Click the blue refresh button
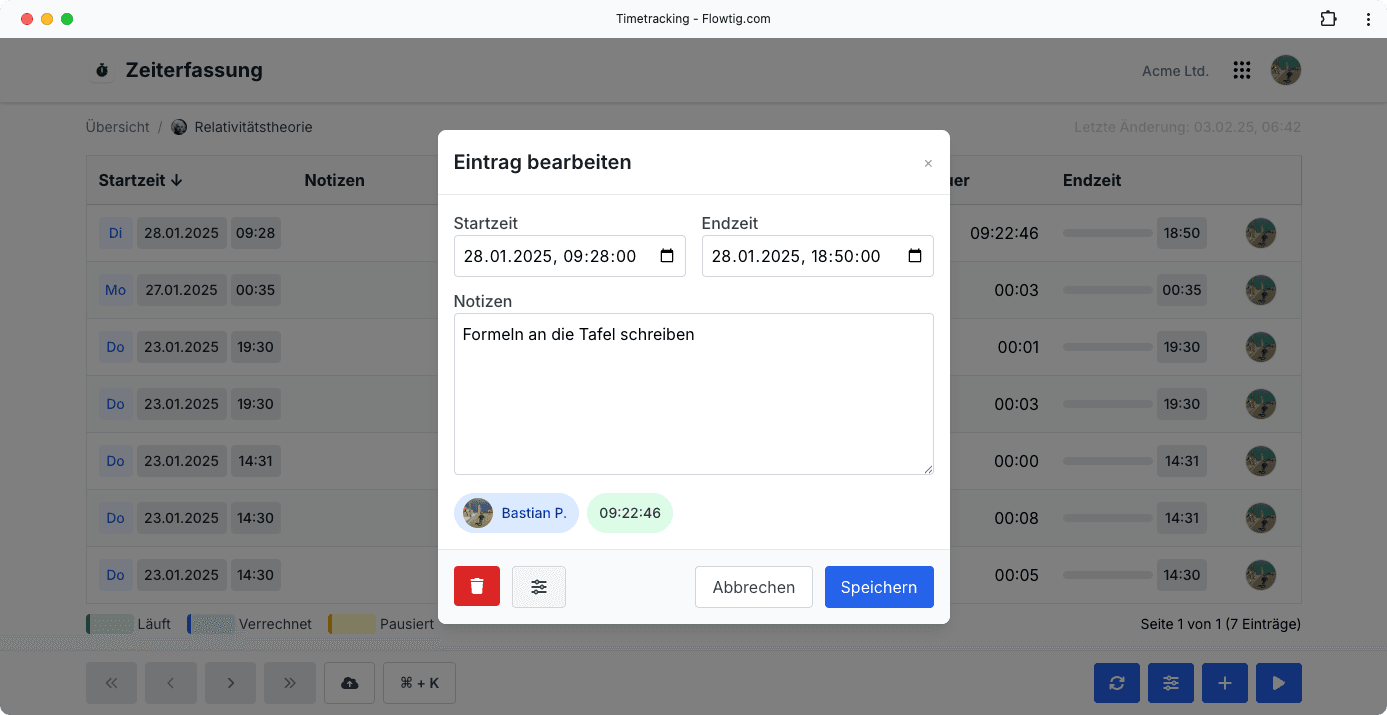The height and width of the screenshot is (715, 1387). pos(1117,683)
